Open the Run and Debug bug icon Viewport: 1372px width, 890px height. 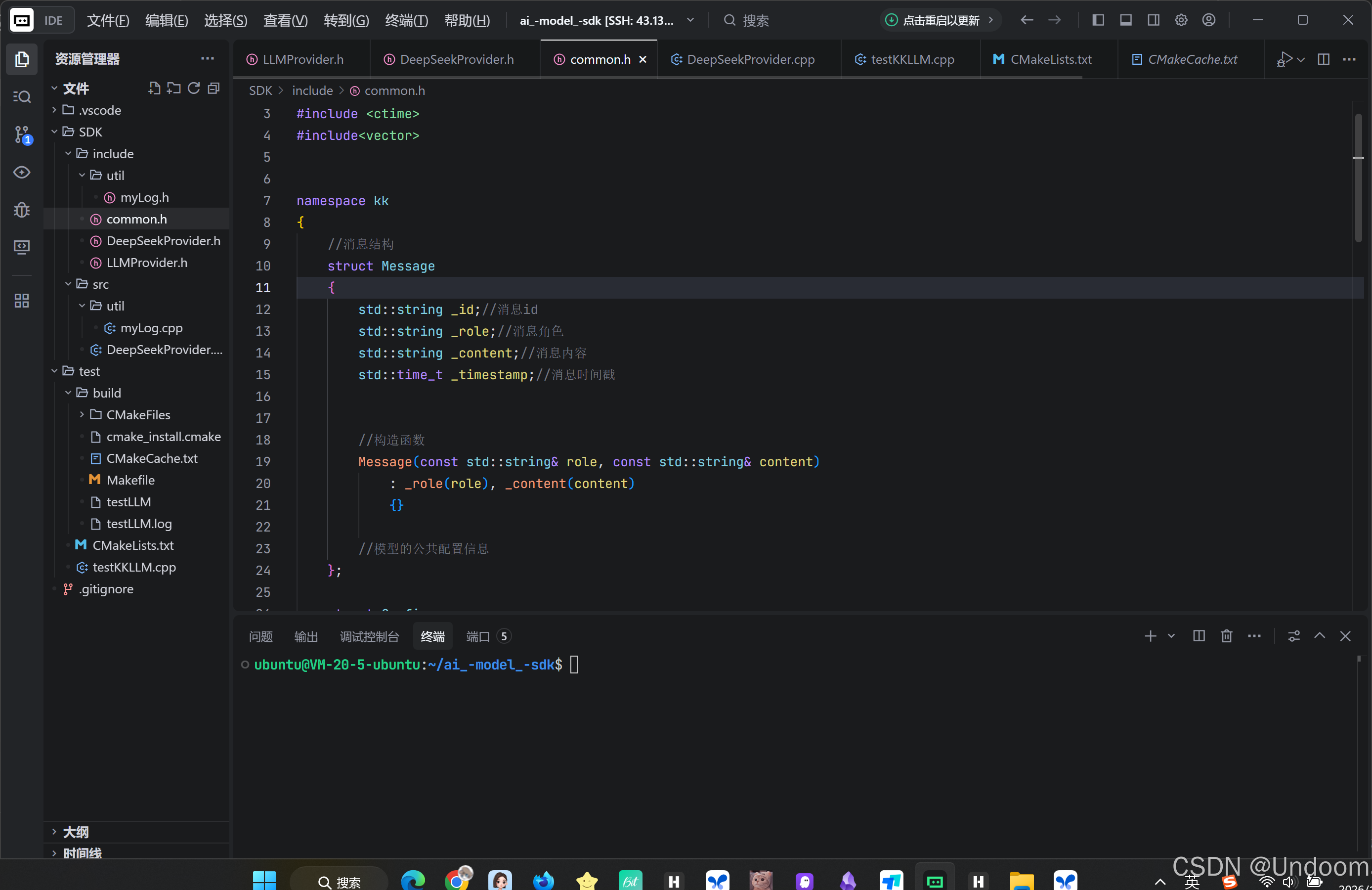(22, 209)
